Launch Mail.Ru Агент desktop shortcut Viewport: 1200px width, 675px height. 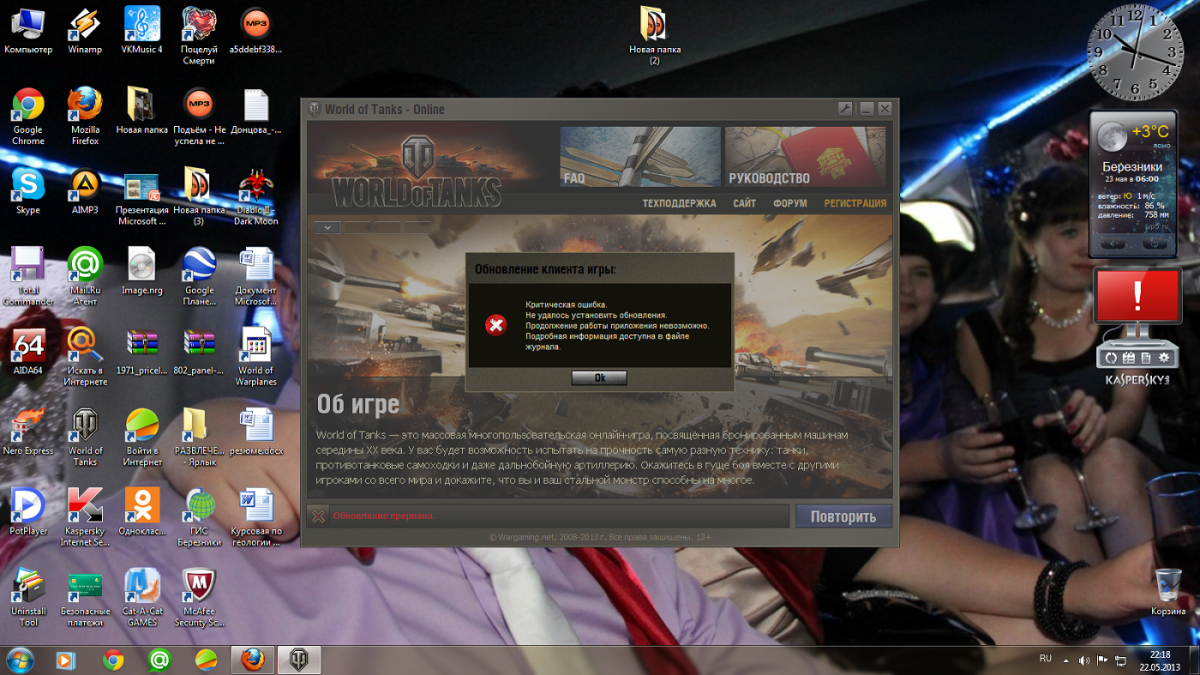[x=85, y=277]
